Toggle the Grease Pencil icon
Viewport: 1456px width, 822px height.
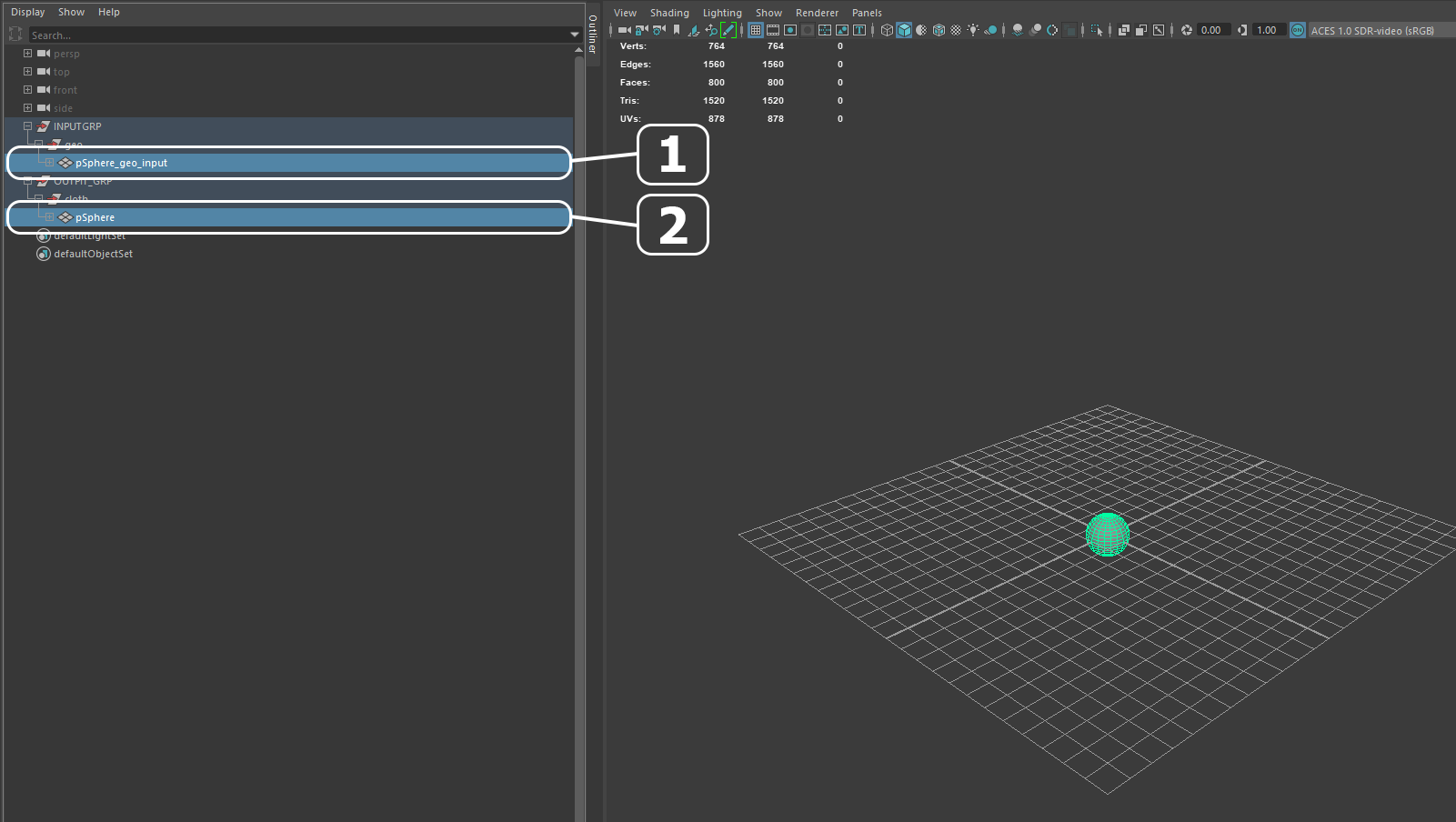728,30
